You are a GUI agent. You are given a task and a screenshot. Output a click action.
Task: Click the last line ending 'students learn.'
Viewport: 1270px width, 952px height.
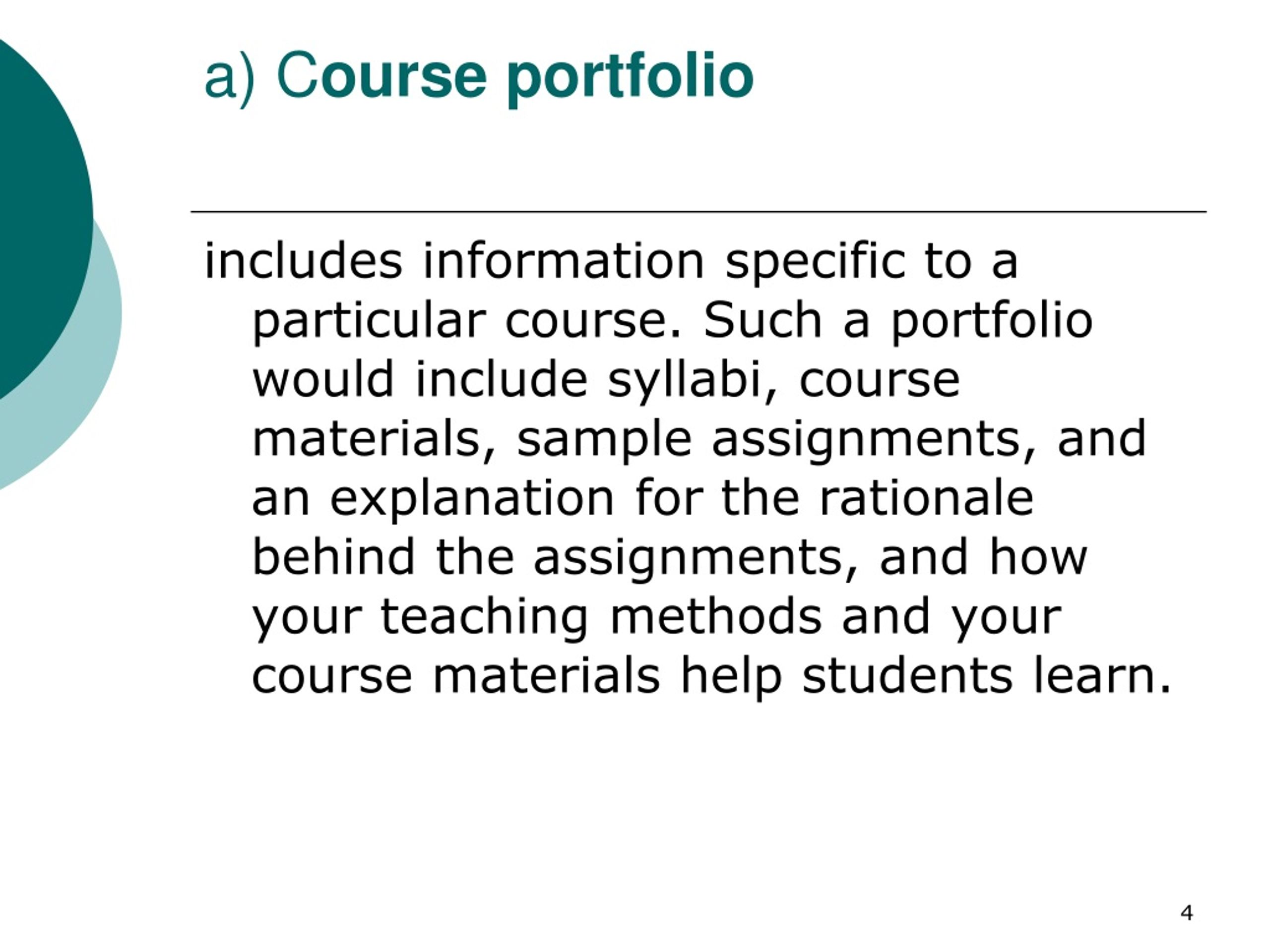click(711, 677)
